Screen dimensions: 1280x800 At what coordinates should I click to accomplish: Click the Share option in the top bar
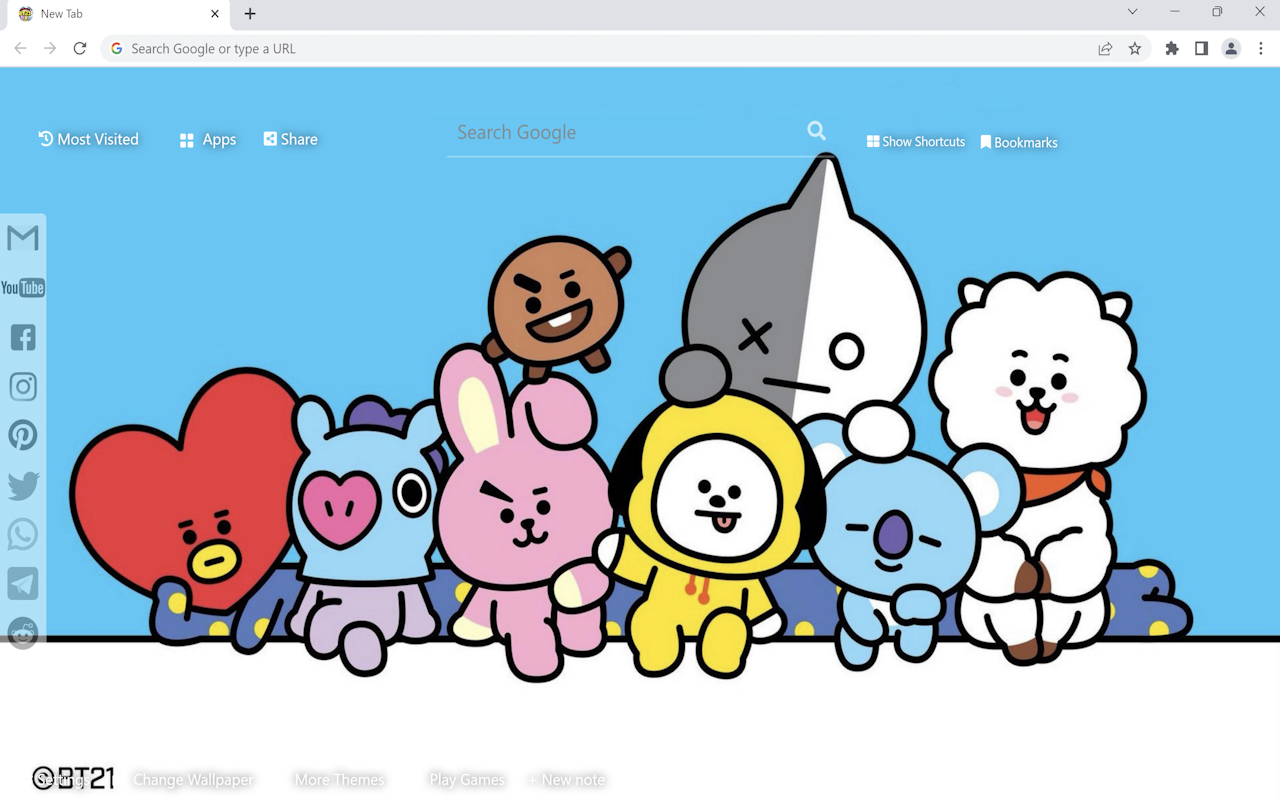(290, 139)
